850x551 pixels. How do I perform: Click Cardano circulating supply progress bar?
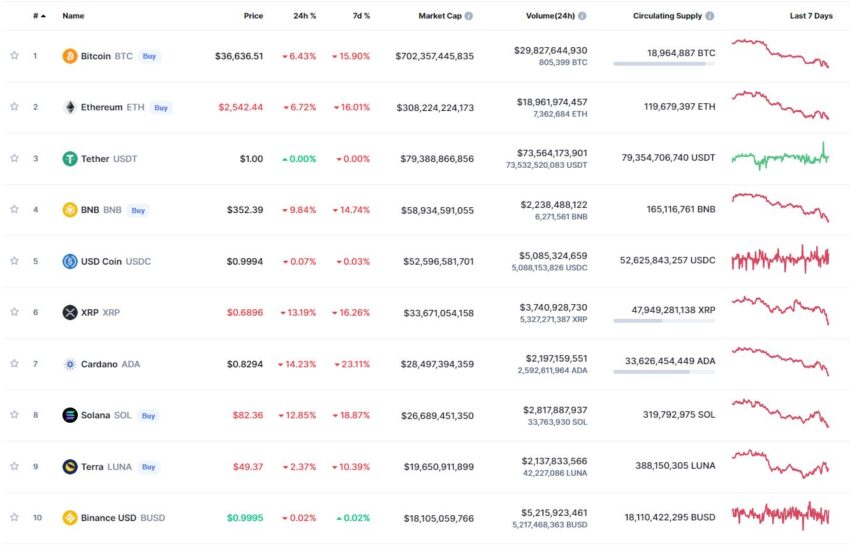(664, 372)
